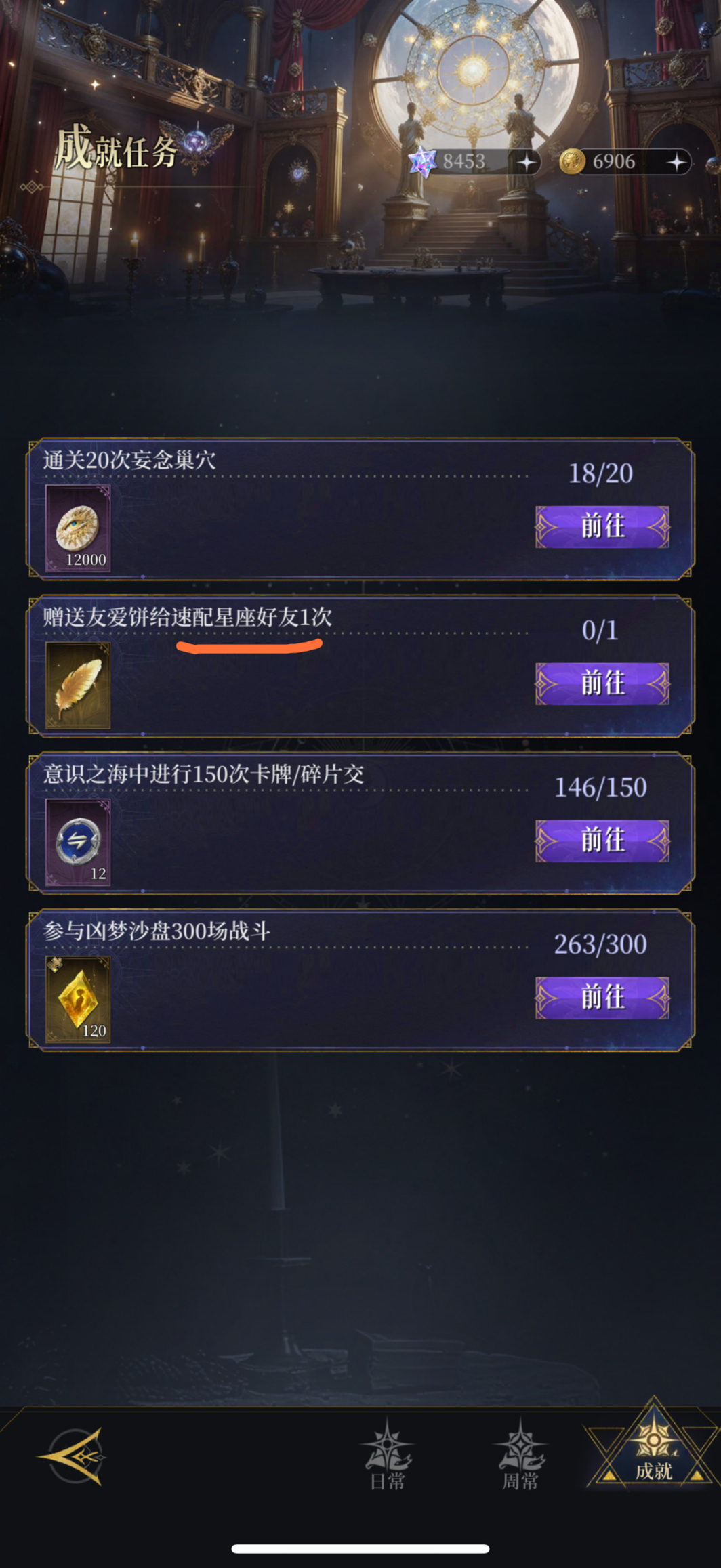Tap the 赠送友爱饼给速配星座好友1次 task title
The image size is (721, 1568).
[188, 617]
